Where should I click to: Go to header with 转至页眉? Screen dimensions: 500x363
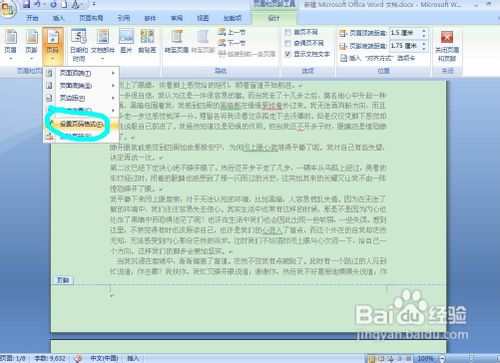(177, 42)
